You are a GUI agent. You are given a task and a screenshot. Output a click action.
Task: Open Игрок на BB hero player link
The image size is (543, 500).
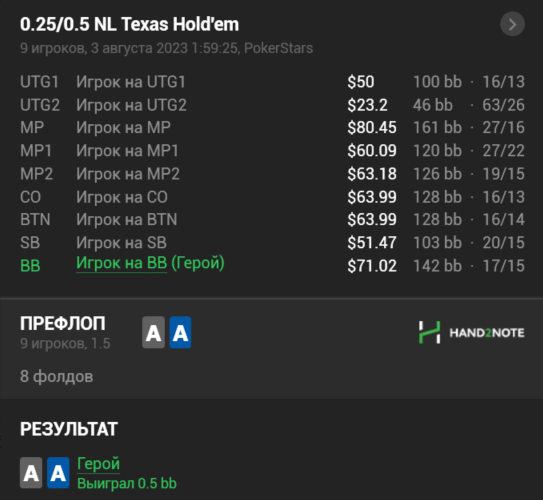tap(122, 263)
